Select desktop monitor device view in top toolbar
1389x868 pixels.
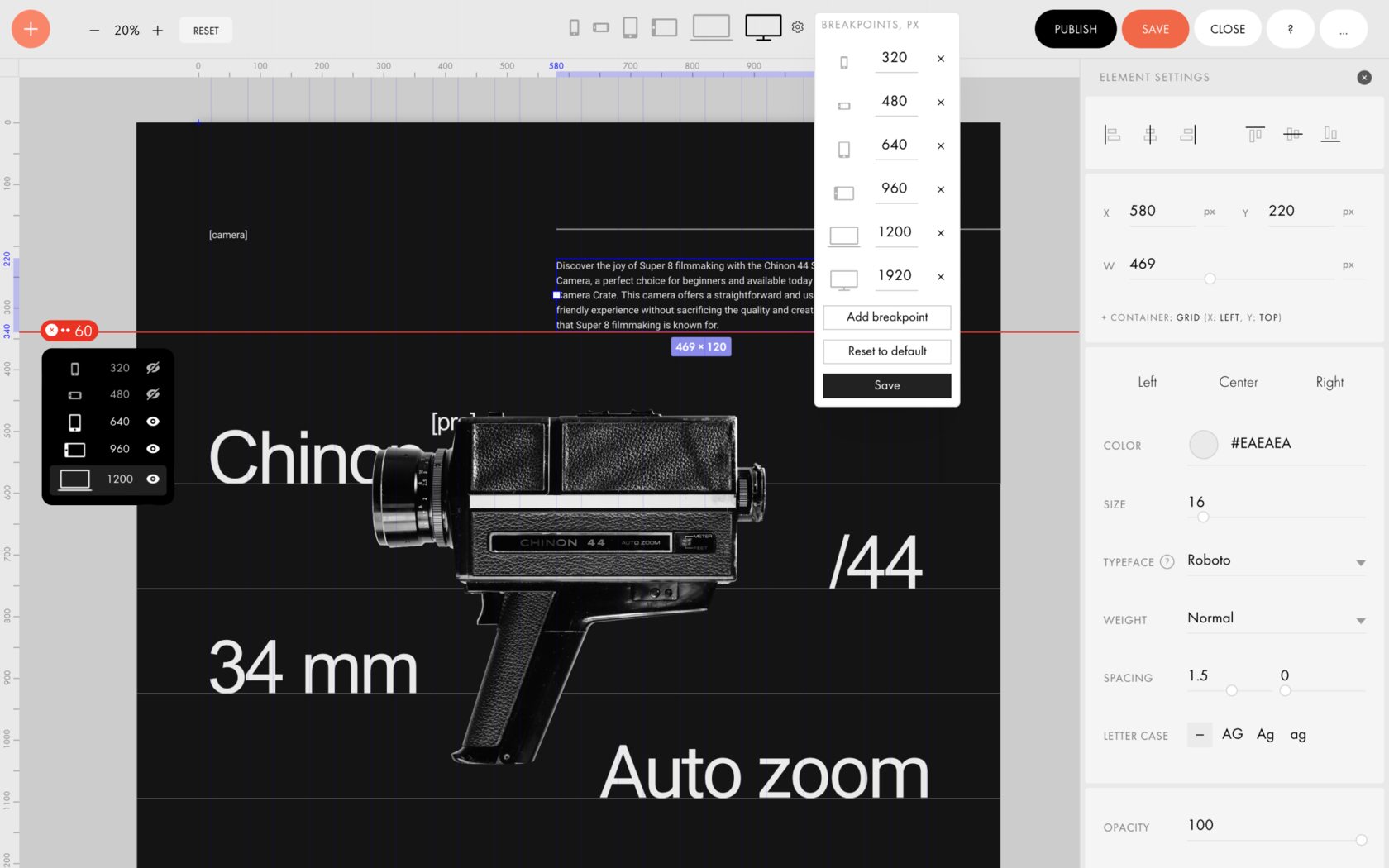763,27
